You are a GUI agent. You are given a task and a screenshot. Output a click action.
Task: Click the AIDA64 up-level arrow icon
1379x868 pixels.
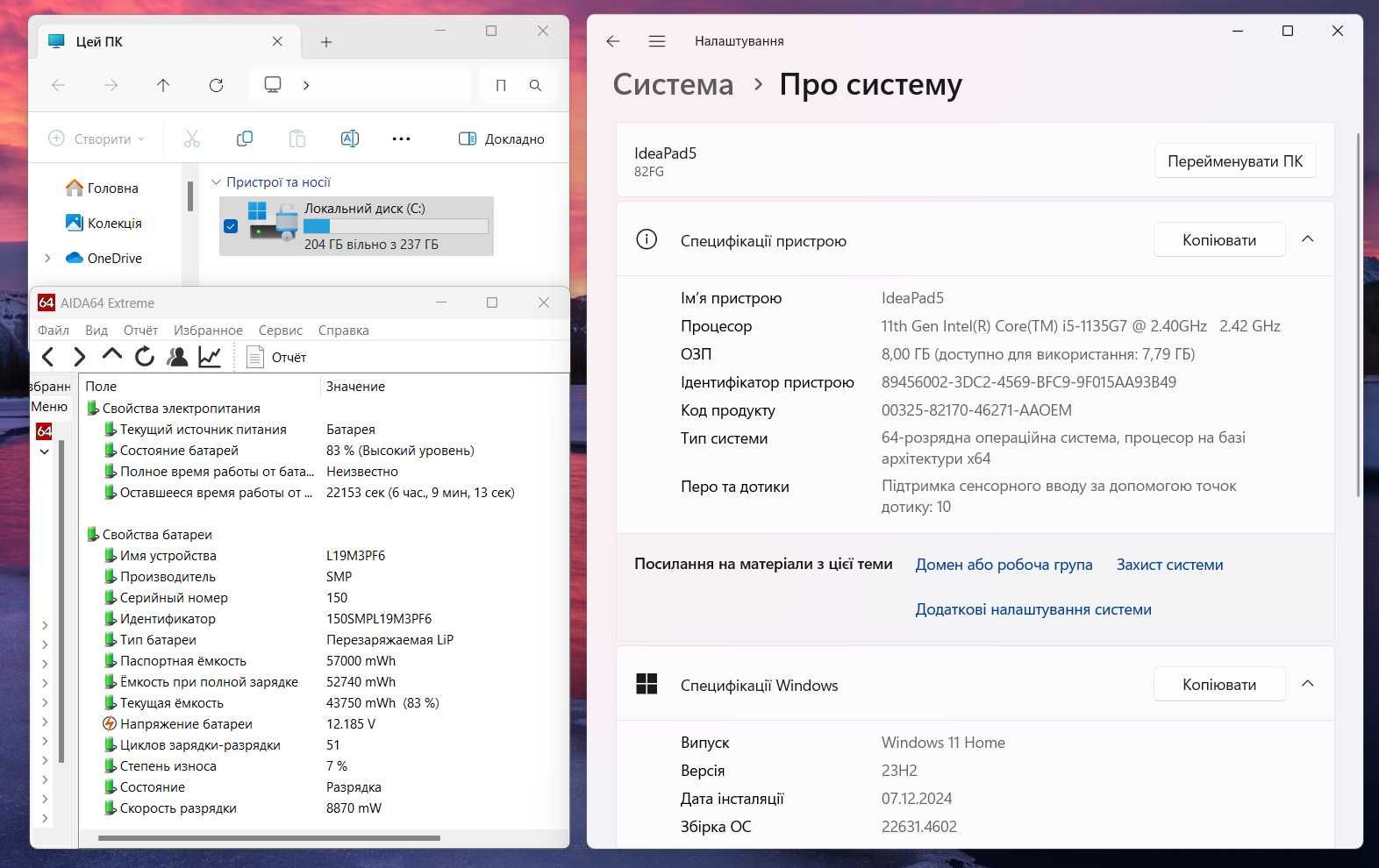click(111, 355)
